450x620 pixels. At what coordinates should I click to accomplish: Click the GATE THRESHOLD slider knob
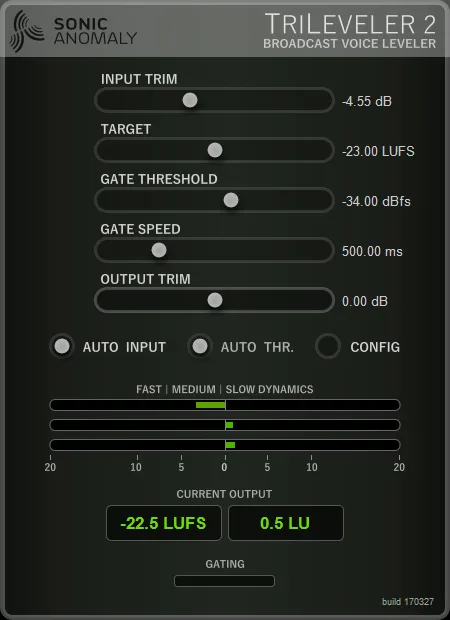point(231,200)
